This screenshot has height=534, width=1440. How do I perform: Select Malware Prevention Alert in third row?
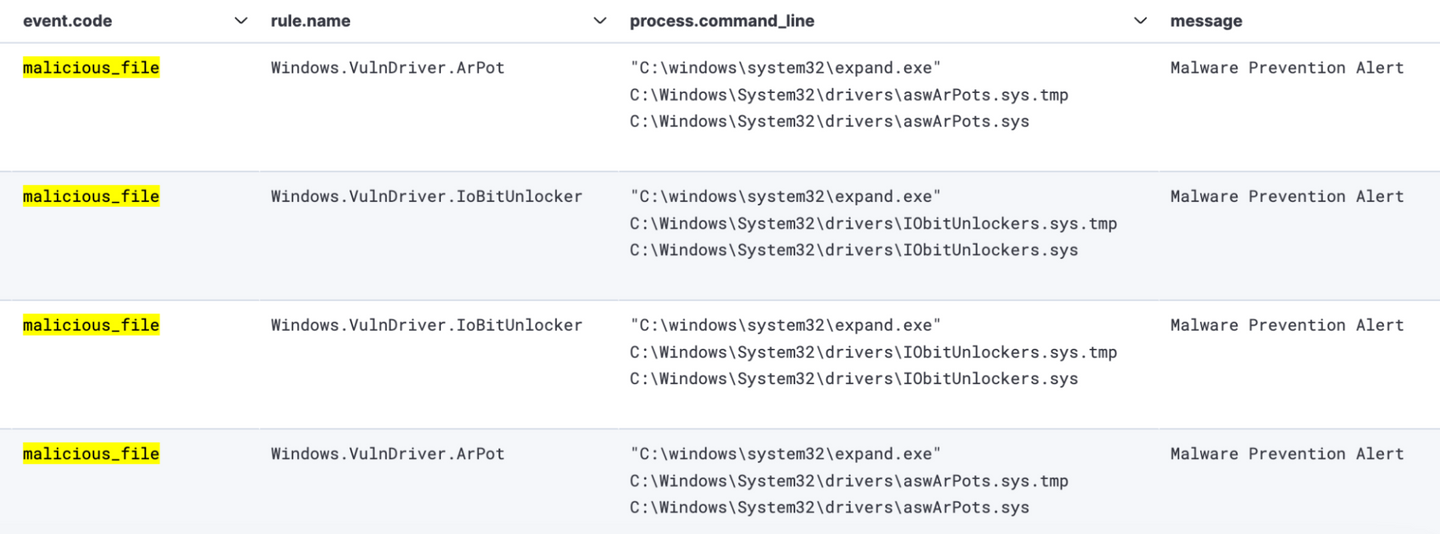coord(1287,325)
